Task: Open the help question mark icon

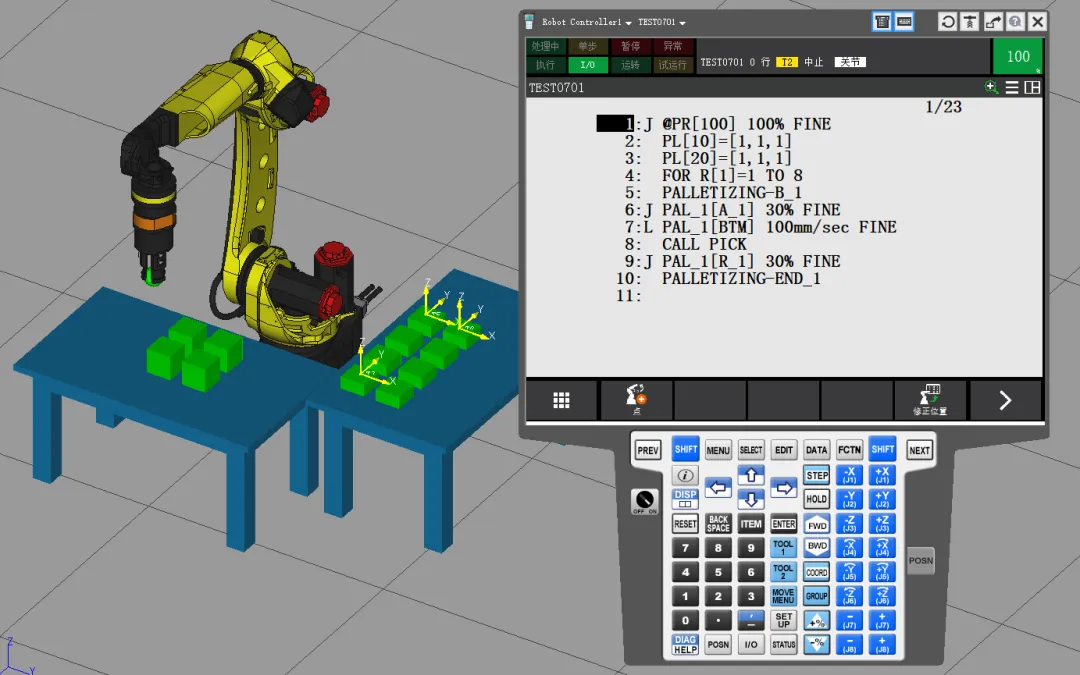Action: (1015, 22)
